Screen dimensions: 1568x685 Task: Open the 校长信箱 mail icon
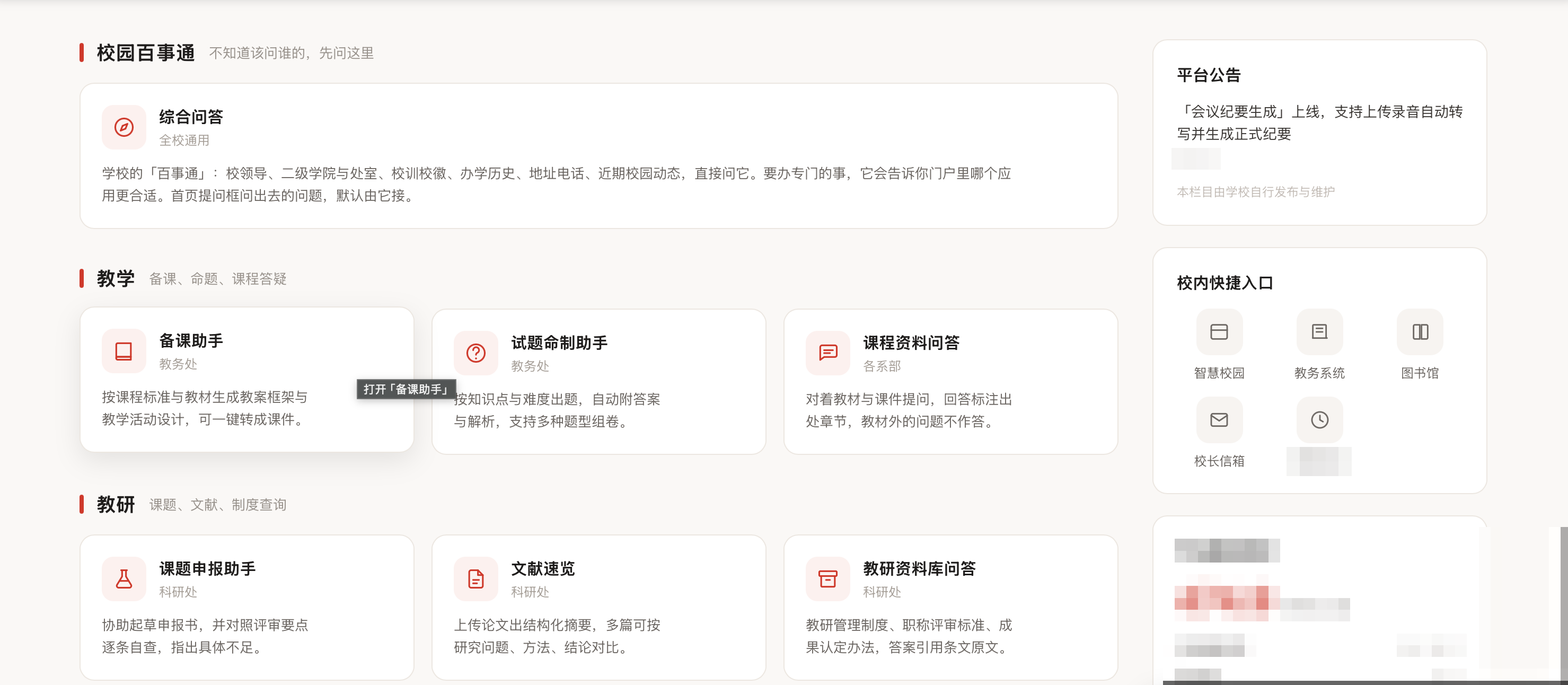(x=1219, y=420)
